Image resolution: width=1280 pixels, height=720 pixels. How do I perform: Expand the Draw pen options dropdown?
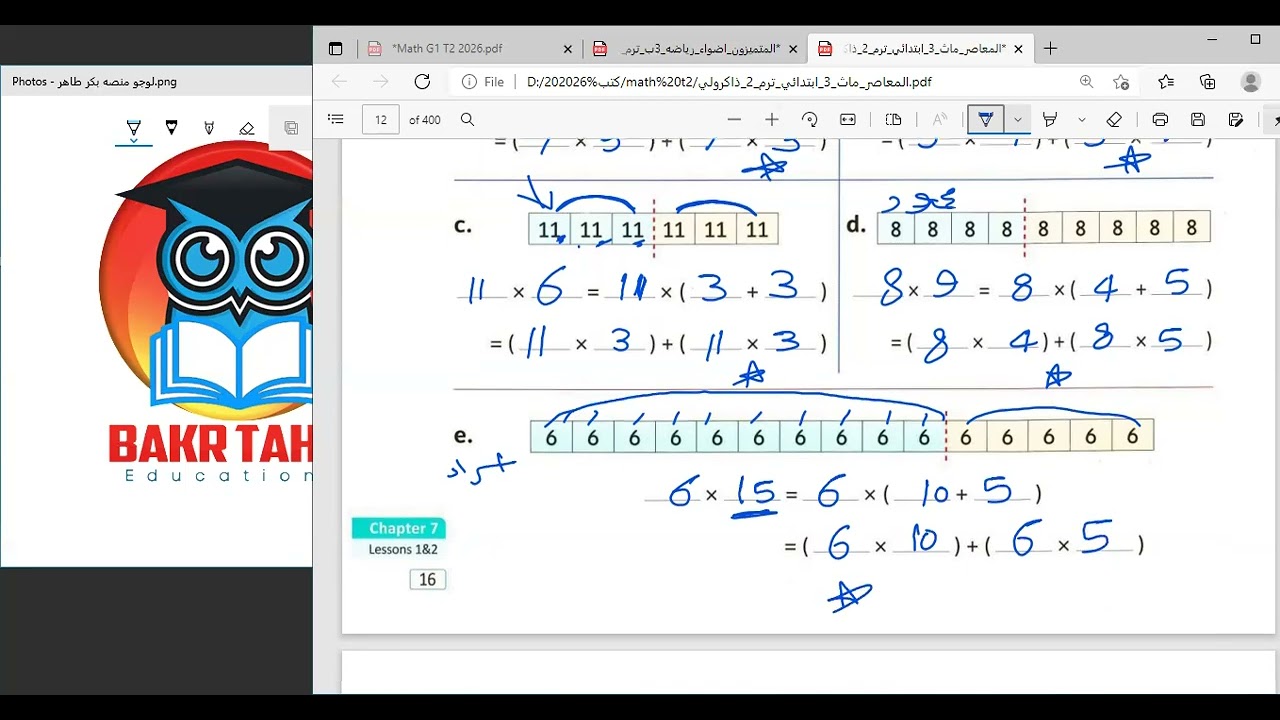1018,119
